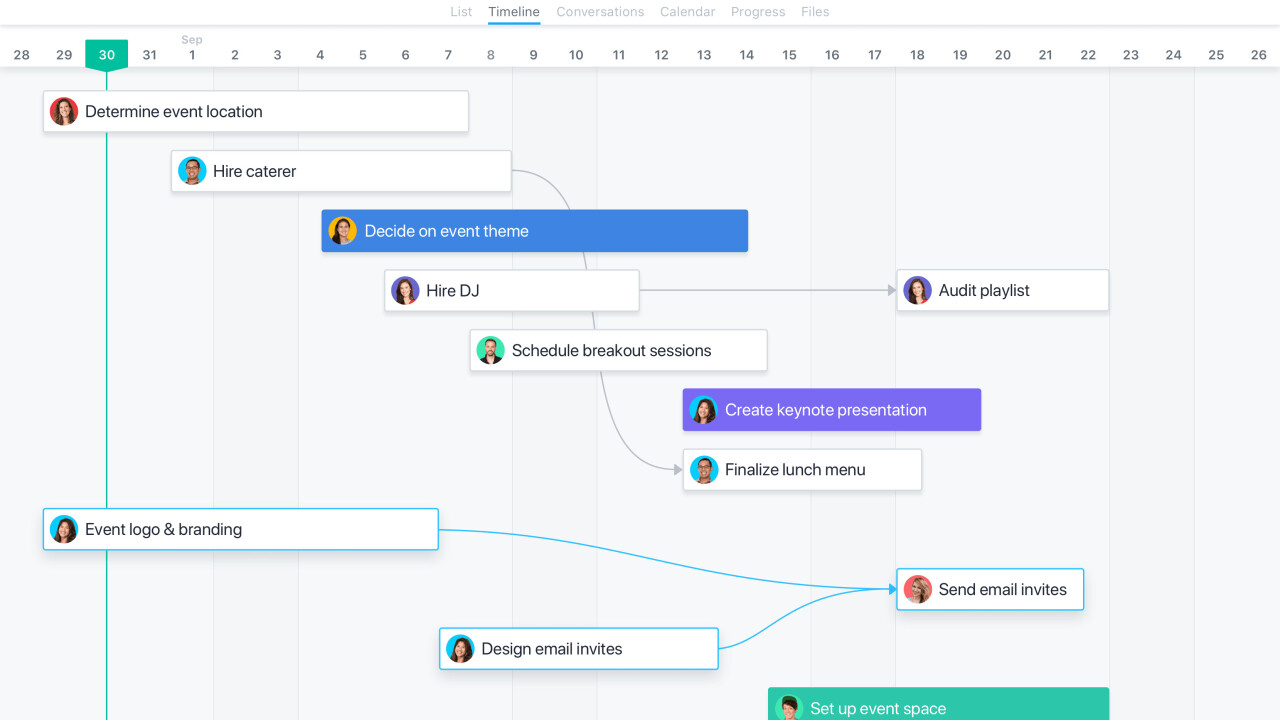Click the avatar on Hire DJ task
This screenshot has height=720, width=1280.
pos(405,291)
